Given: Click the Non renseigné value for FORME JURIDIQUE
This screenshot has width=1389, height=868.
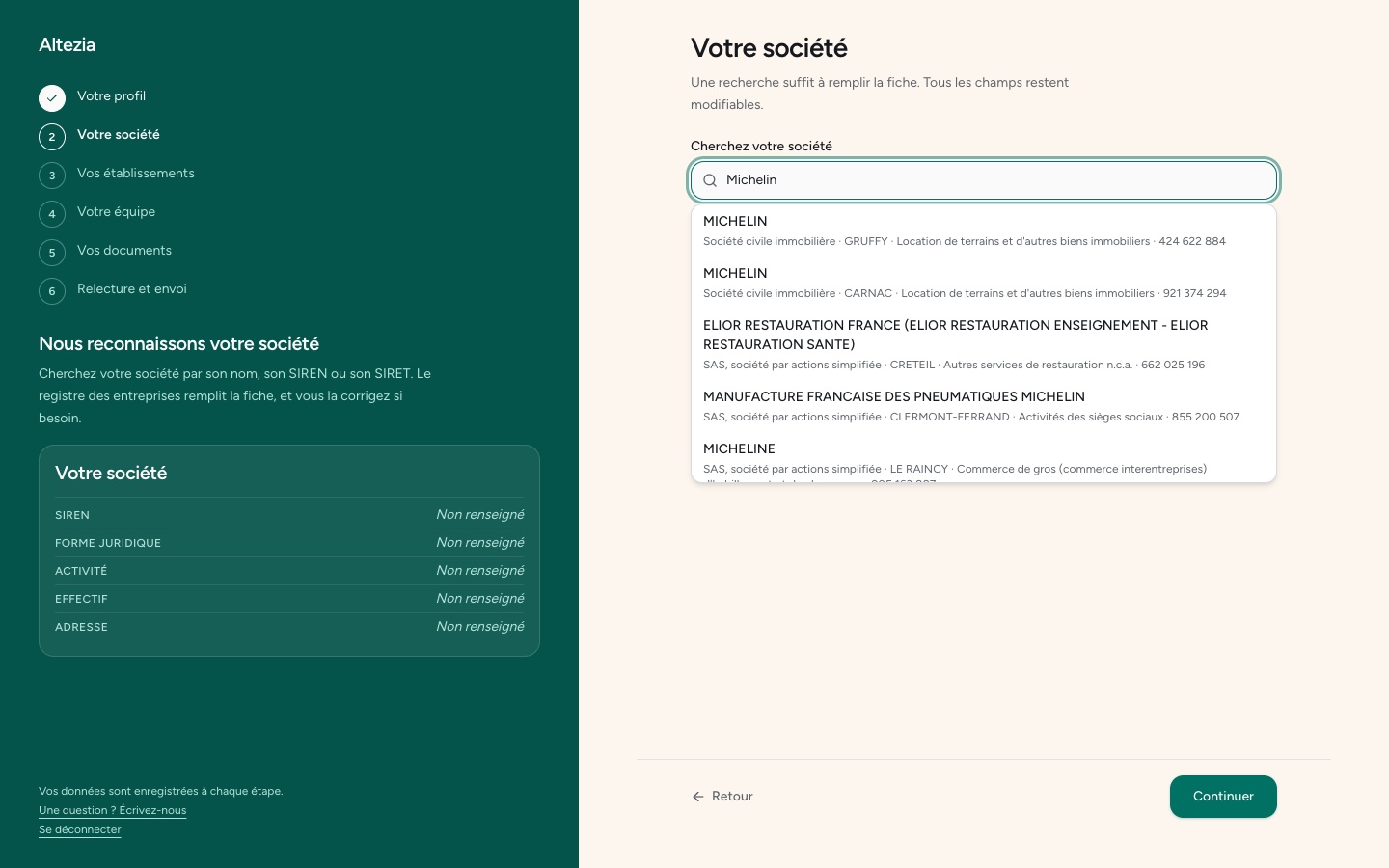Looking at the screenshot, I should (480, 543).
